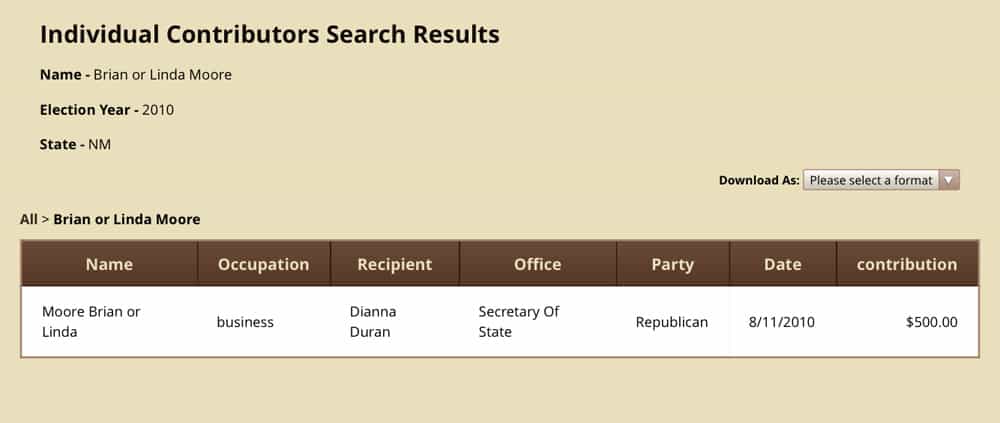Click the business occupation cell
1000x423 pixels.
point(245,322)
